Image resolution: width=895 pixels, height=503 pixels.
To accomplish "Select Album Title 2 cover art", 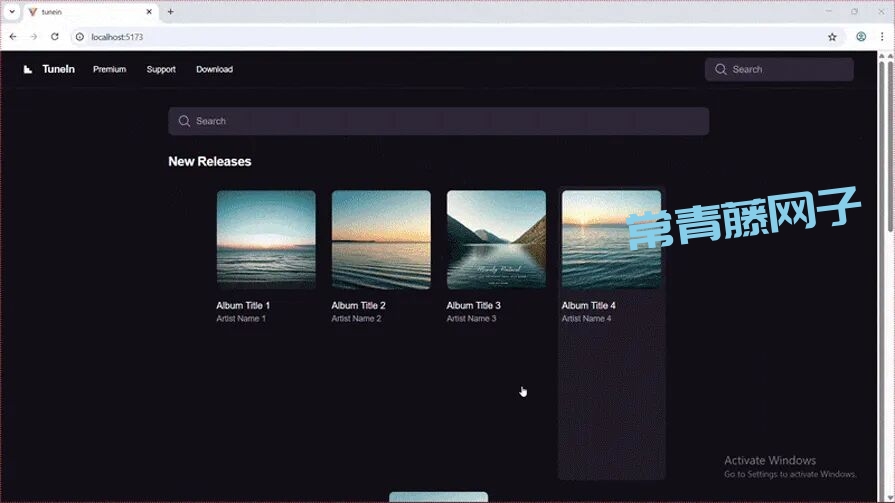I will pyautogui.click(x=381, y=240).
